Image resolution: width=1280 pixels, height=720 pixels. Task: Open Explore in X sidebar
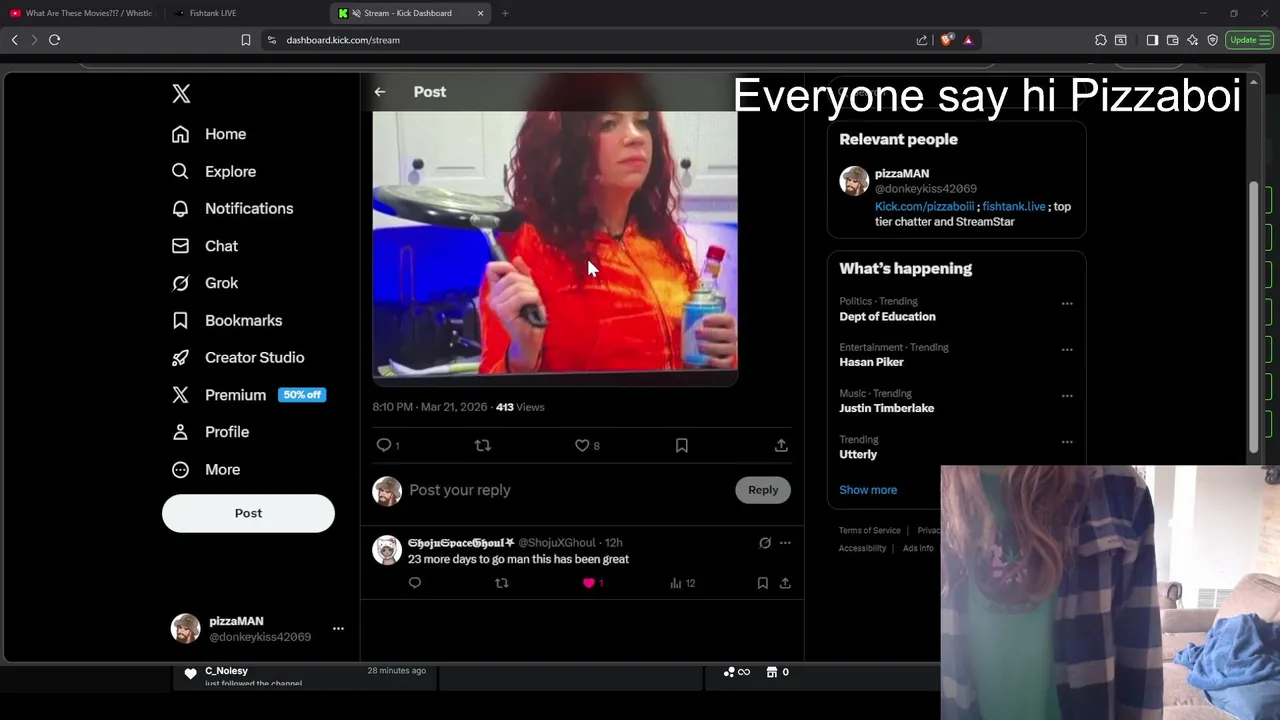(214, 171)
